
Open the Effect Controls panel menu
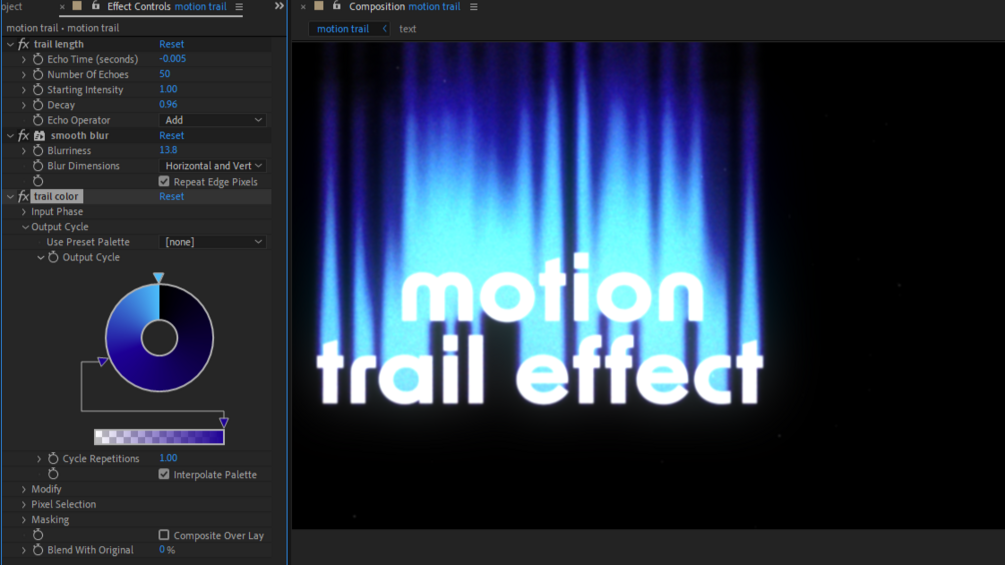coord(239,7)
